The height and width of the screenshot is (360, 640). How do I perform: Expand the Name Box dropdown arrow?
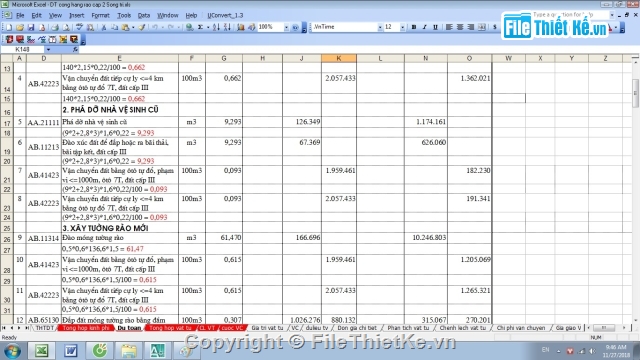[x=48, y=49]
